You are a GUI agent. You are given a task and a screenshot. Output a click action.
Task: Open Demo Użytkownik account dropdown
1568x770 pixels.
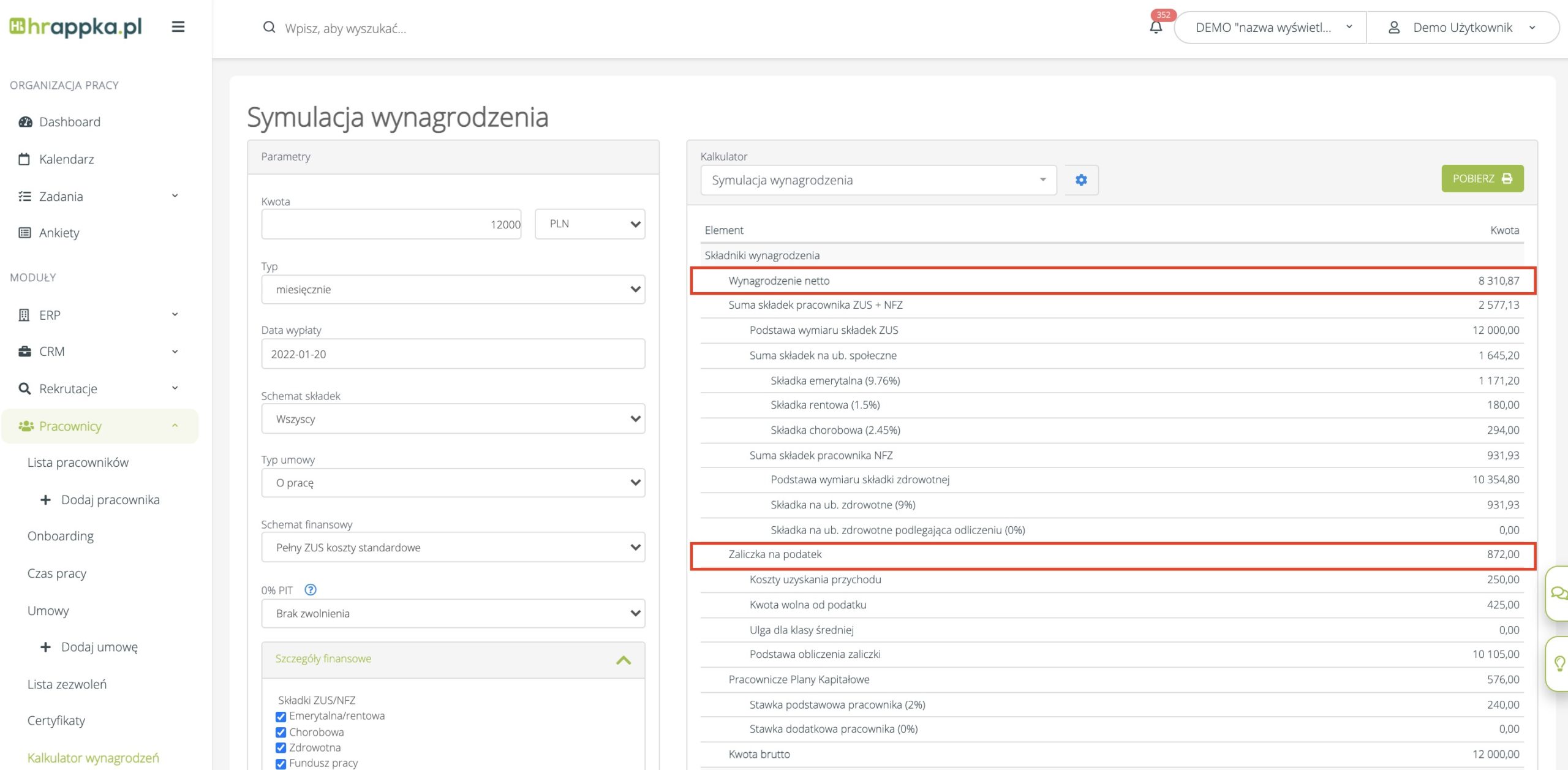[x=1462, y=28]
